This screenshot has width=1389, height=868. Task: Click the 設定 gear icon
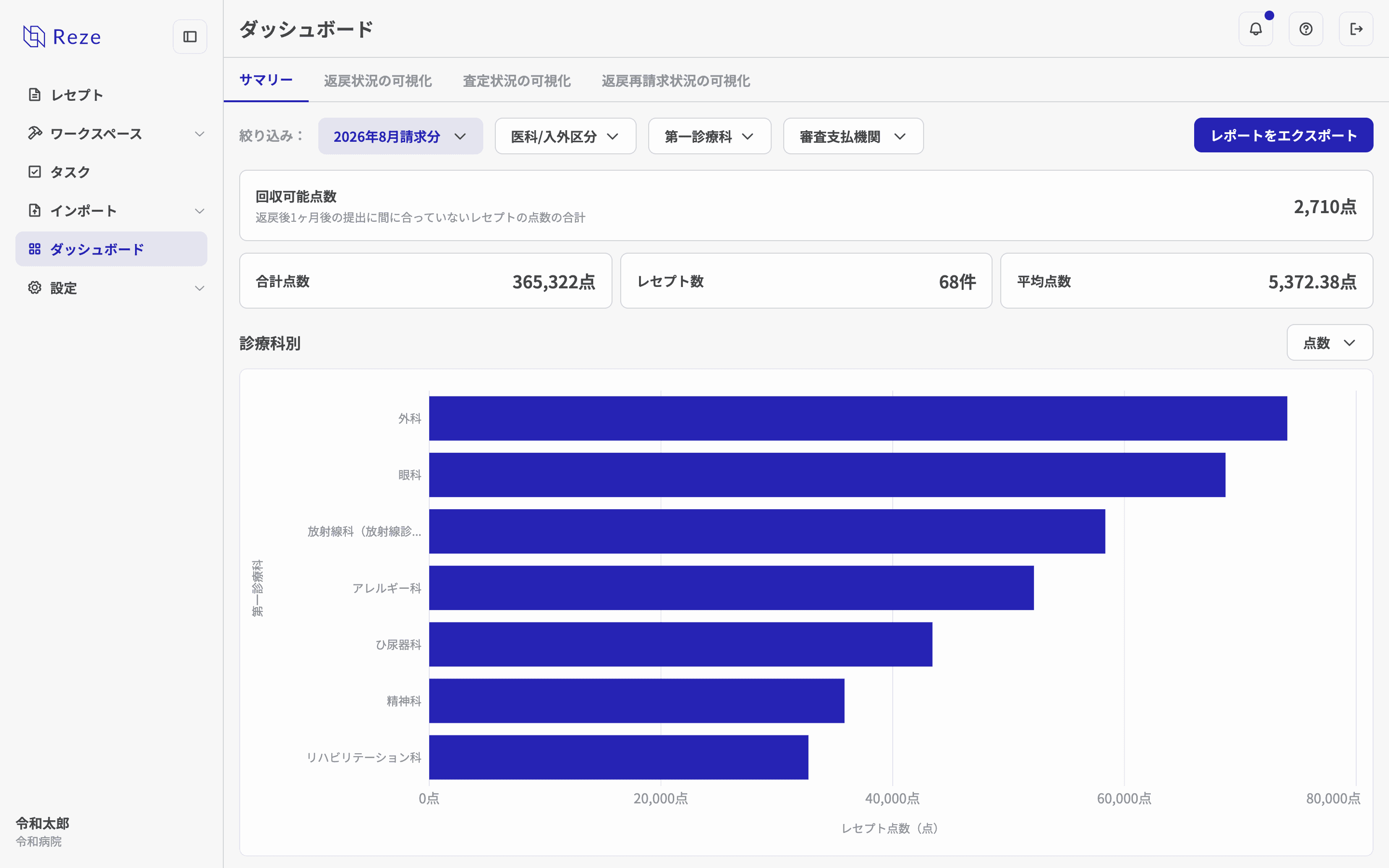[x=34, y=287]
